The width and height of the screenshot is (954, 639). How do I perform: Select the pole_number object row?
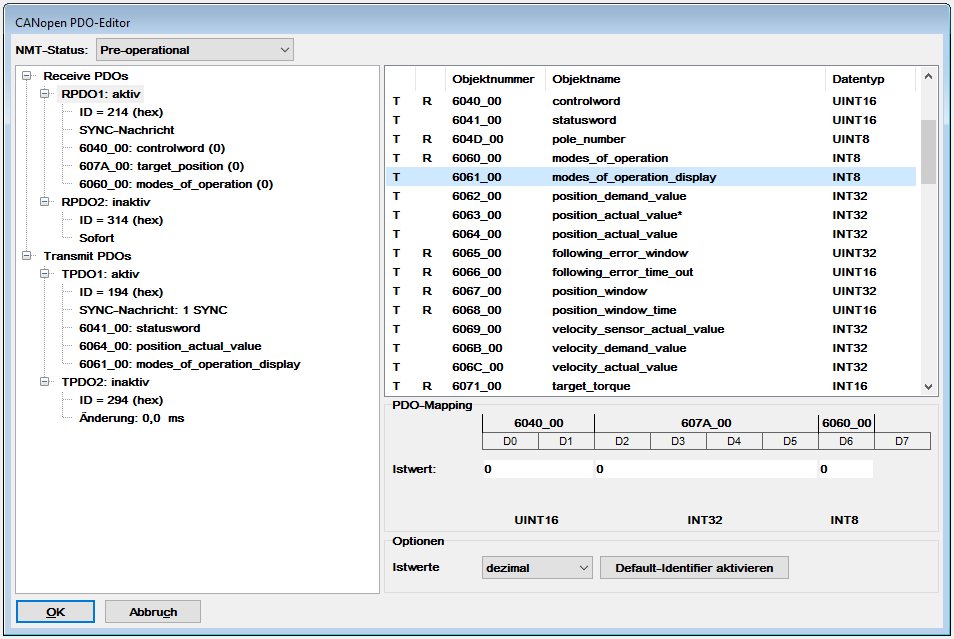(x=651, y=139)
